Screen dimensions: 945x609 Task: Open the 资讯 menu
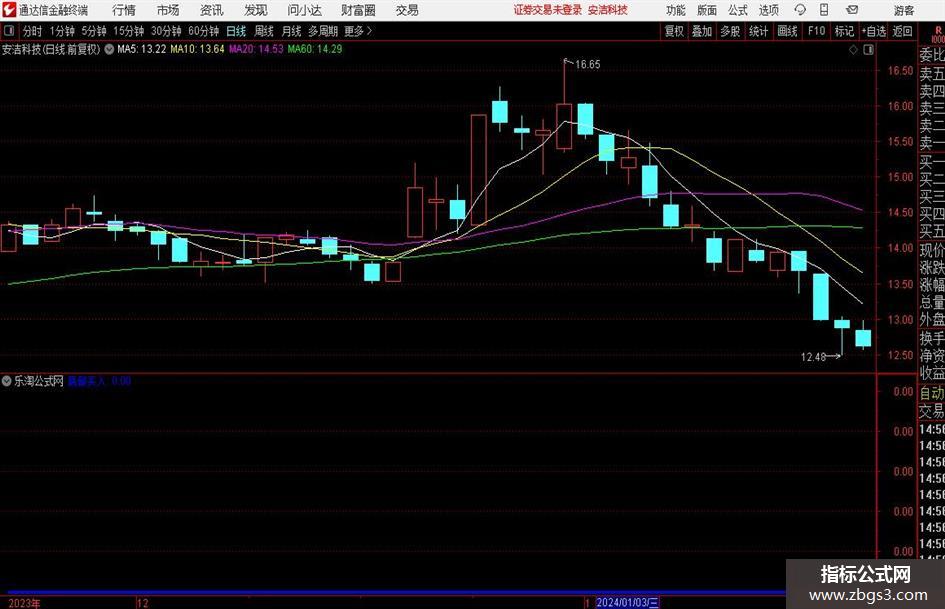click(212, 10)
